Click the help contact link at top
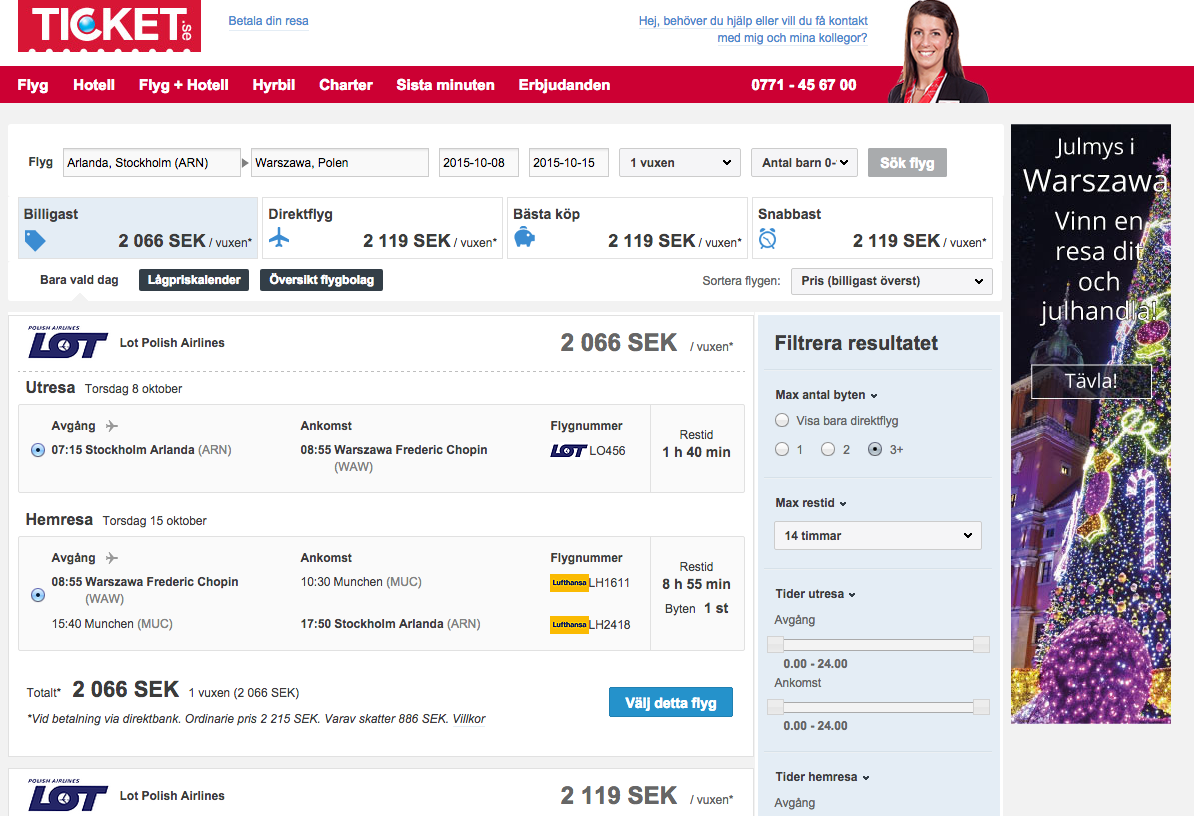This screenshot has height=816, width=1194. 753,30
